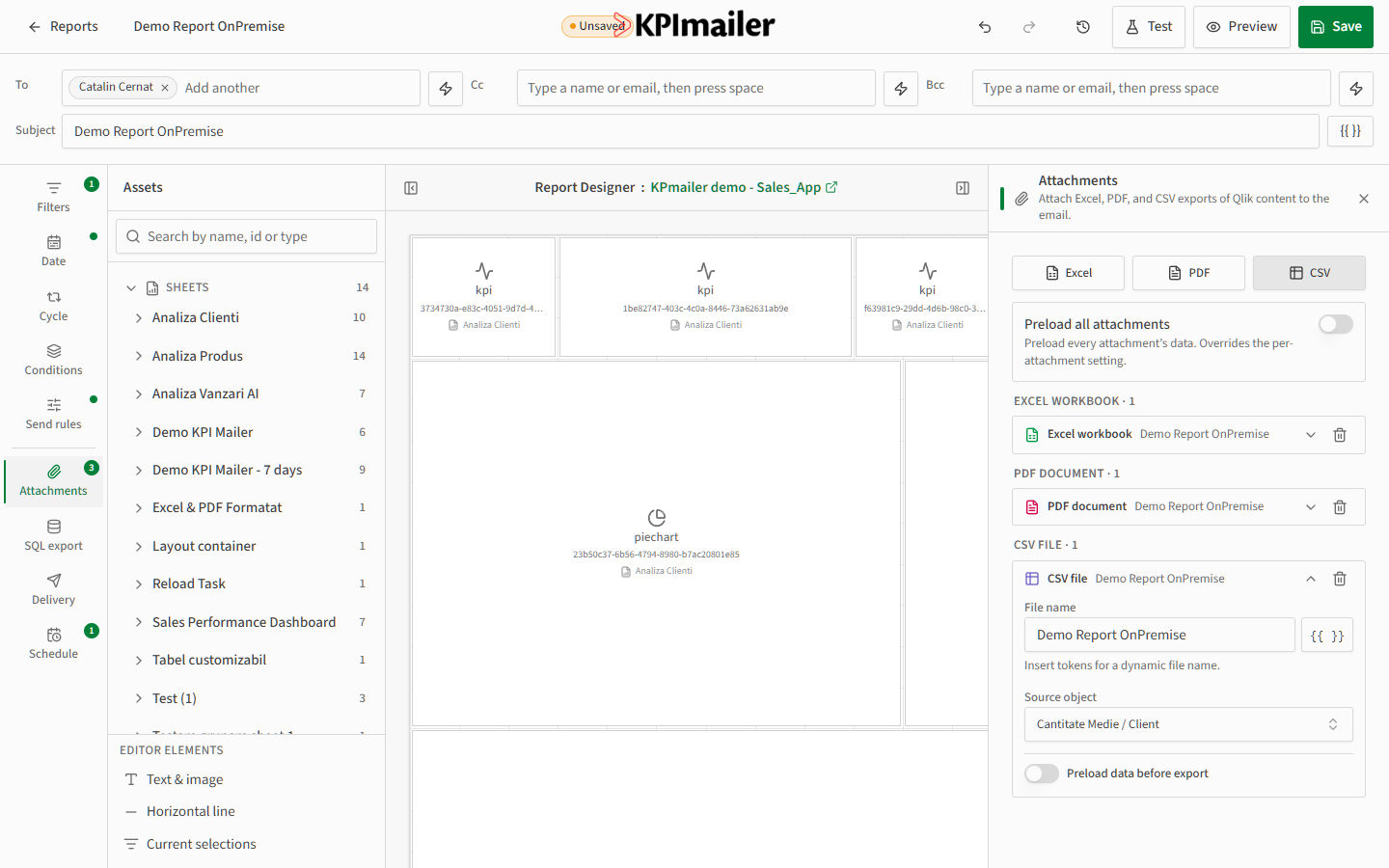Switch to the Filters section
Image resolution: width=1389 pixels, height=868 pixels.
[x=54, y=197]
